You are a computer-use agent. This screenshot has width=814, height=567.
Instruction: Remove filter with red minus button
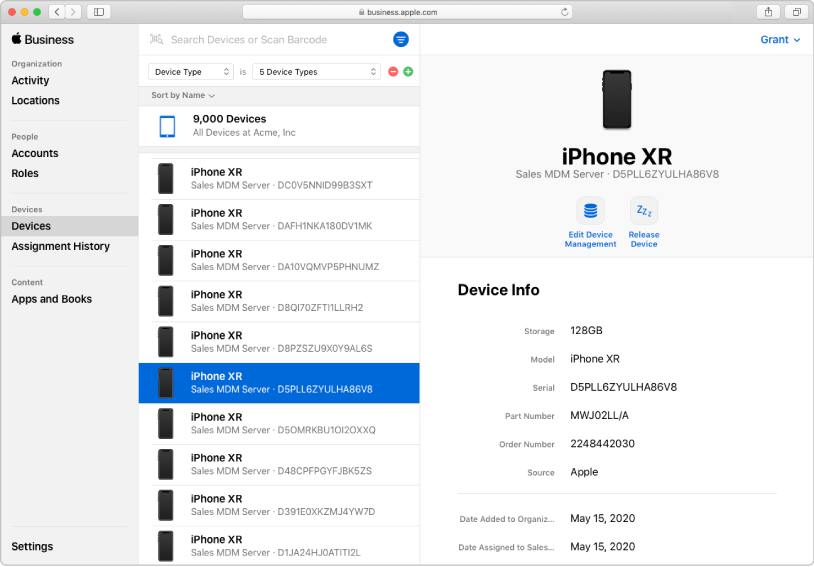(393, 72)
